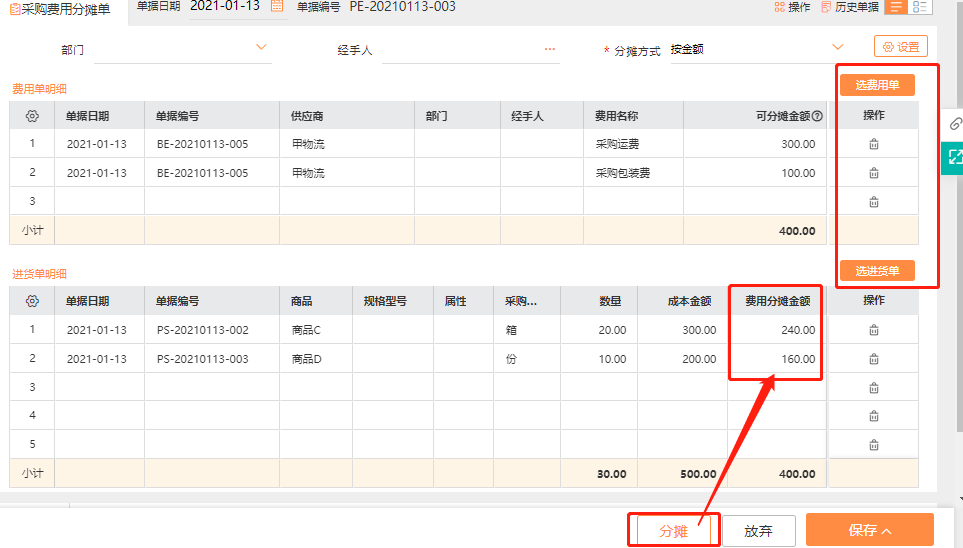Screen dimensions: 963x548
Task: Open the 单据日期 calendar picker icon
Action: (277, 7)
